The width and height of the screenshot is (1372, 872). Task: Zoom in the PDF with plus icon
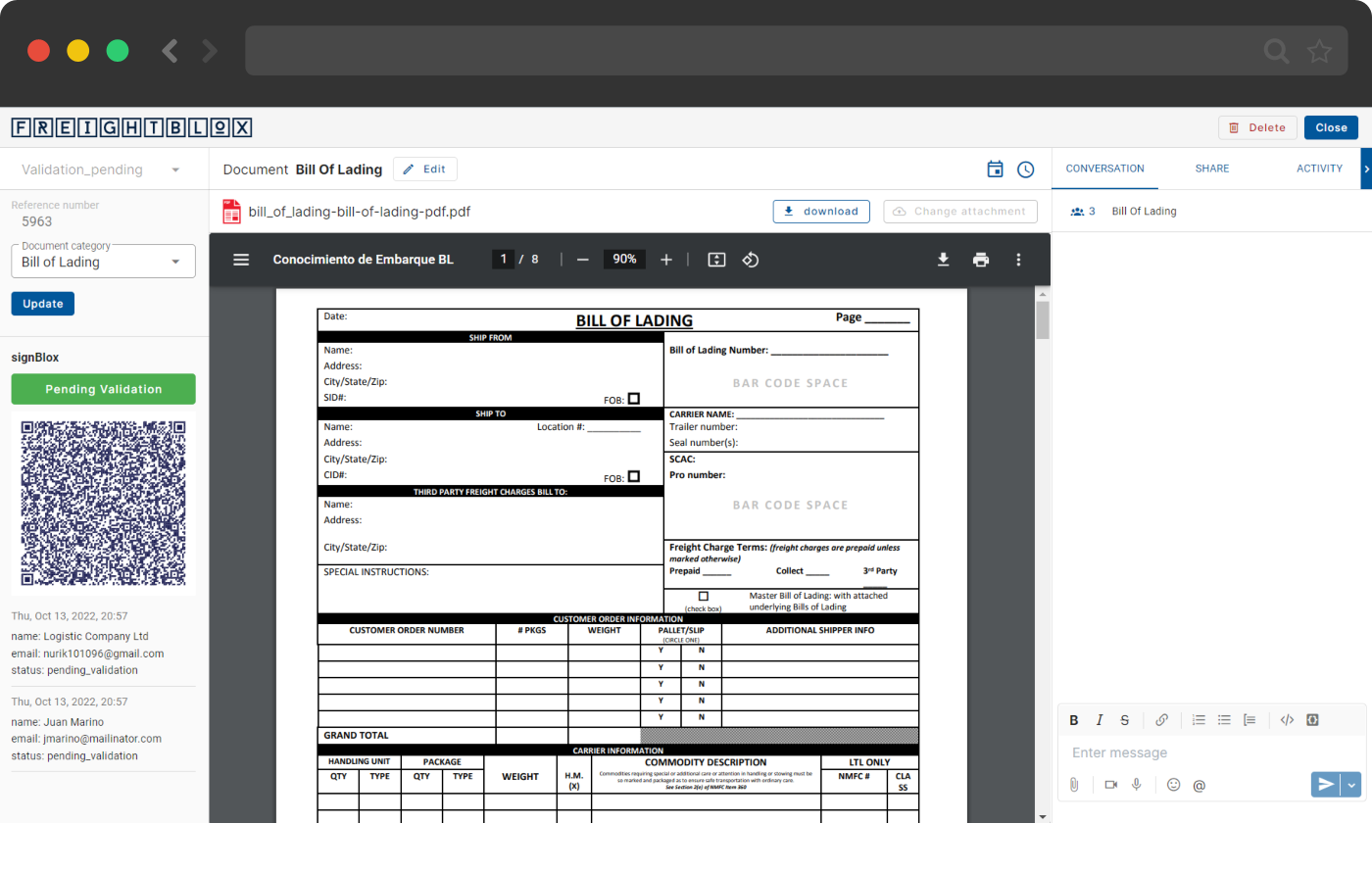(666, 260)
